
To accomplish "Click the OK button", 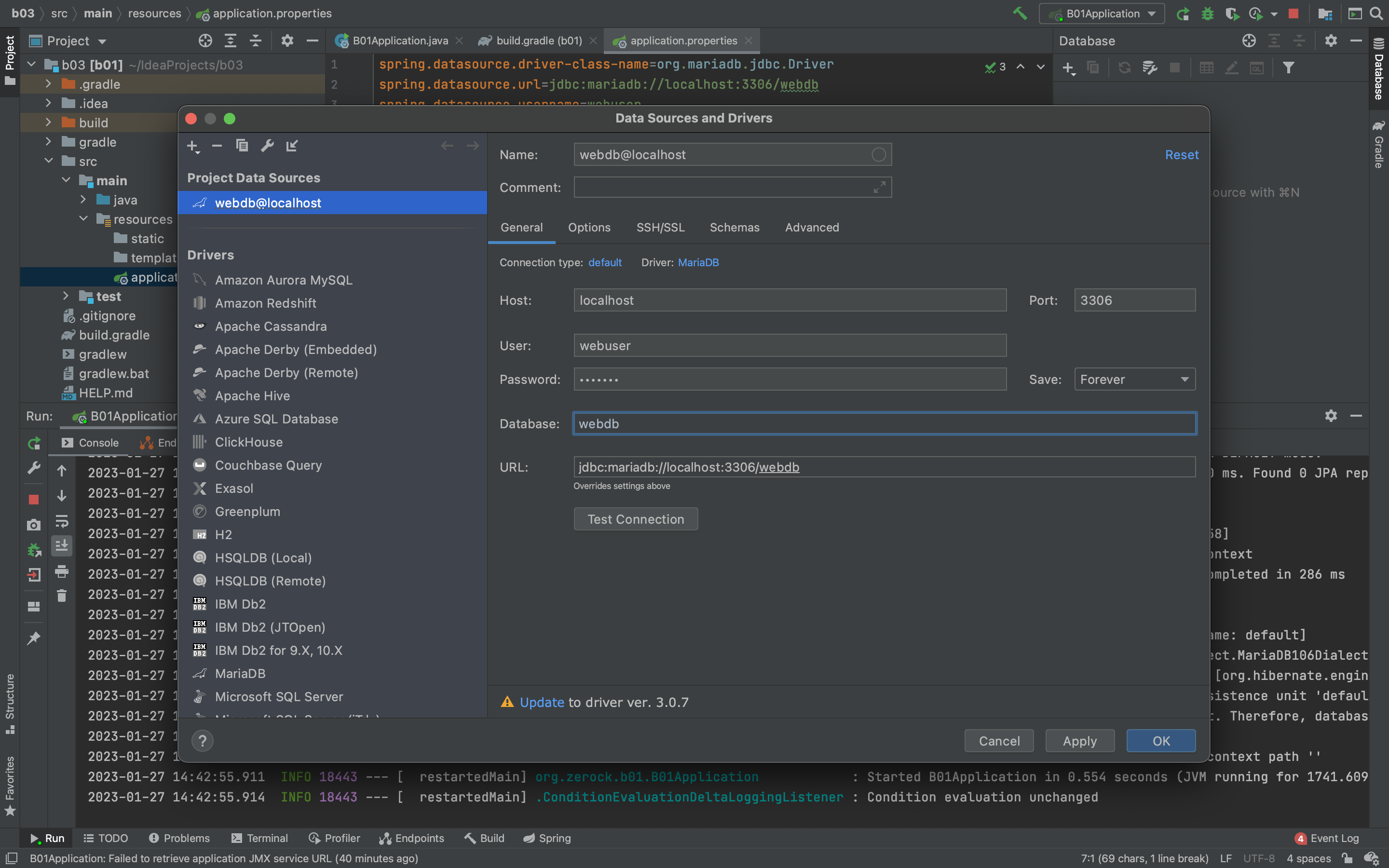I will click(1160, 741).
